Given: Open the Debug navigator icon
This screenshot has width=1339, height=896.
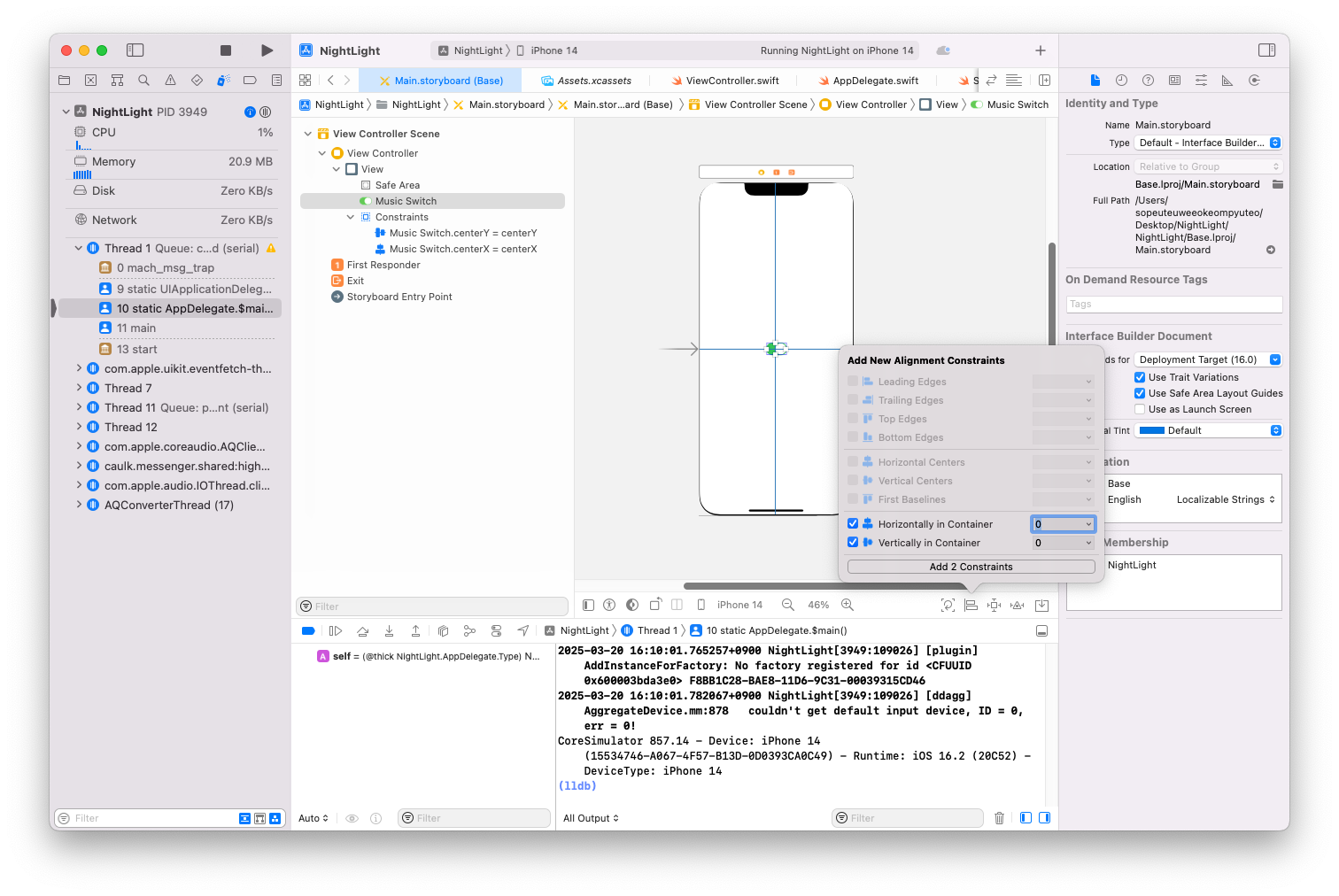Looking at the screenshot, I should [x=223, y=81].
